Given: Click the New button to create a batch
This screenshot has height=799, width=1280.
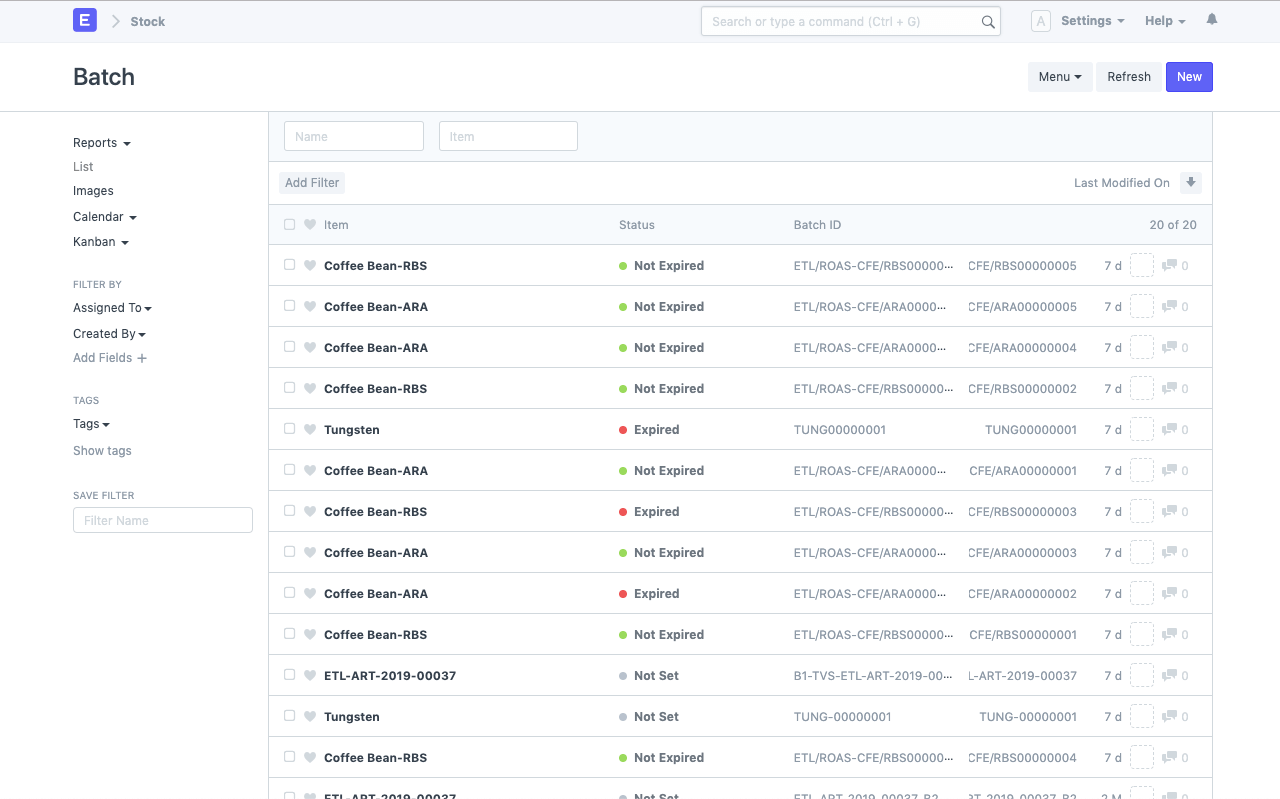Looking at the screenshot, I should coord(1189,76).
